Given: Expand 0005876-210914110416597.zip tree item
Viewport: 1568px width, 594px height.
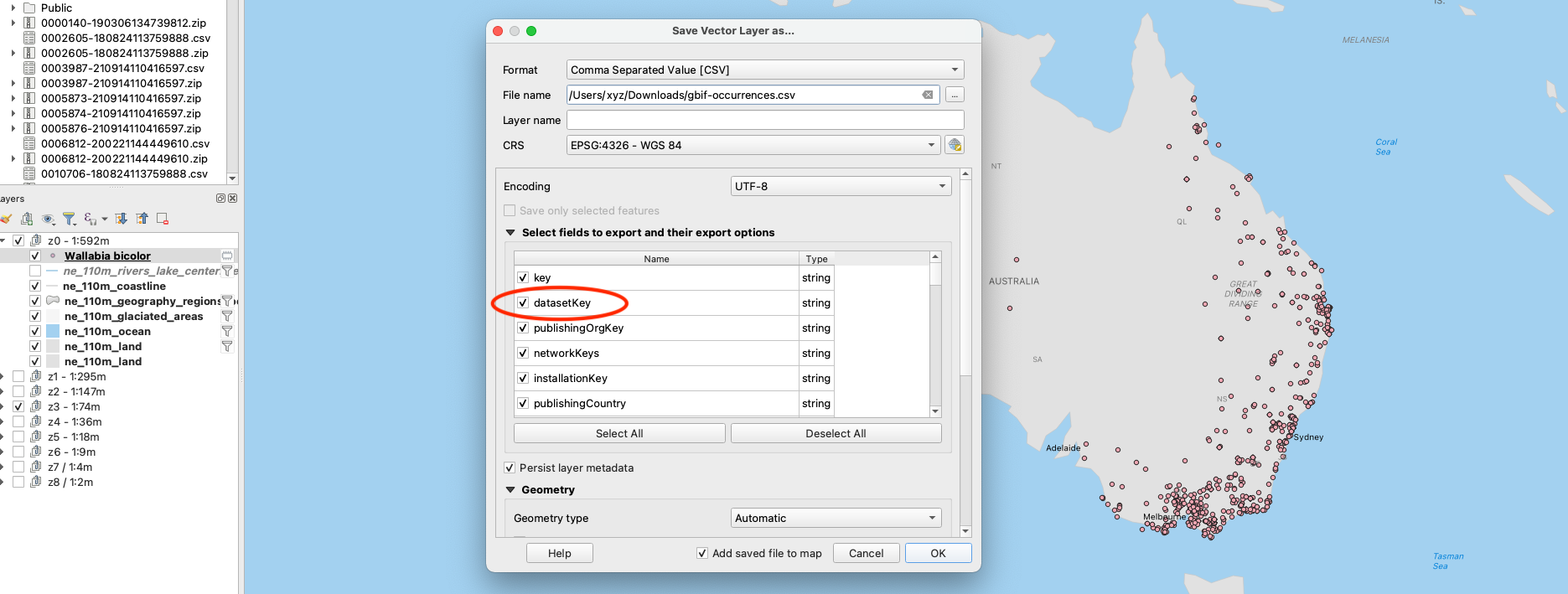Looking at the screenshot, I should click(13, 128).
